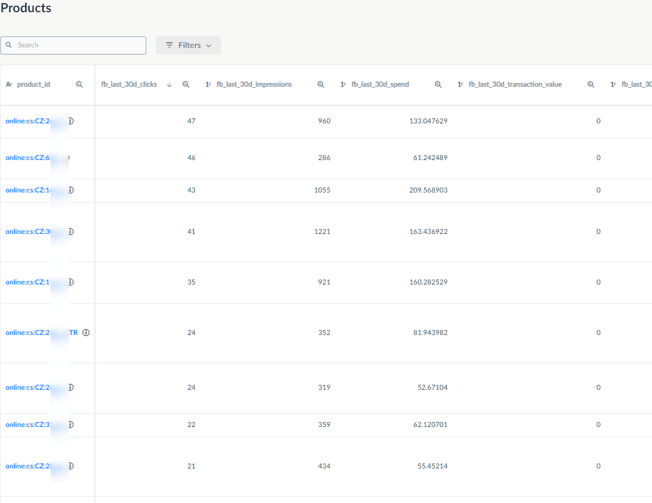Click magnifier icon in fb_last_30d_transaction_value header
Screen dimensions: 652x503
(591, 85)
